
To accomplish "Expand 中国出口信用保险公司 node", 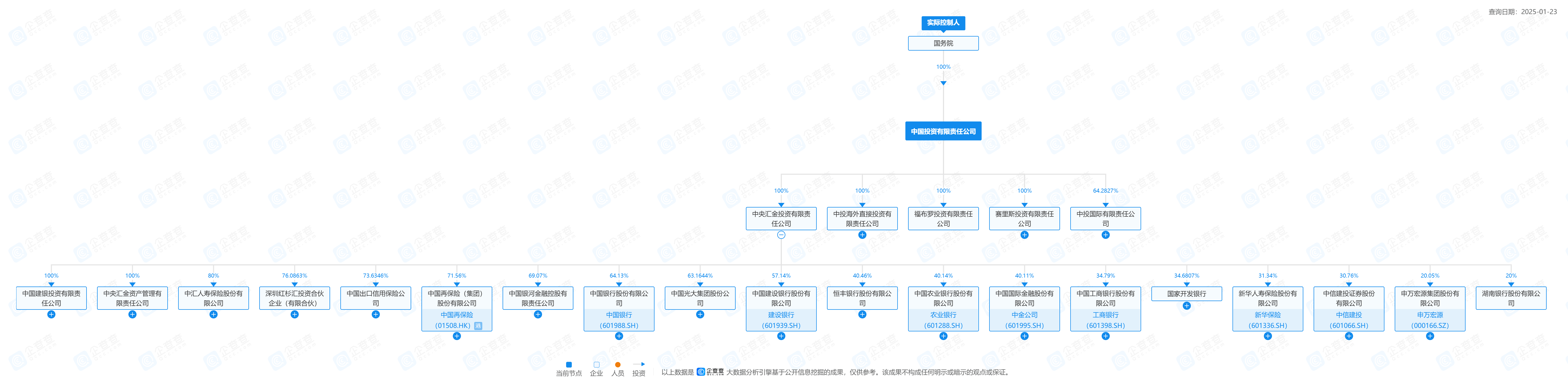I will tap(376, 314).
